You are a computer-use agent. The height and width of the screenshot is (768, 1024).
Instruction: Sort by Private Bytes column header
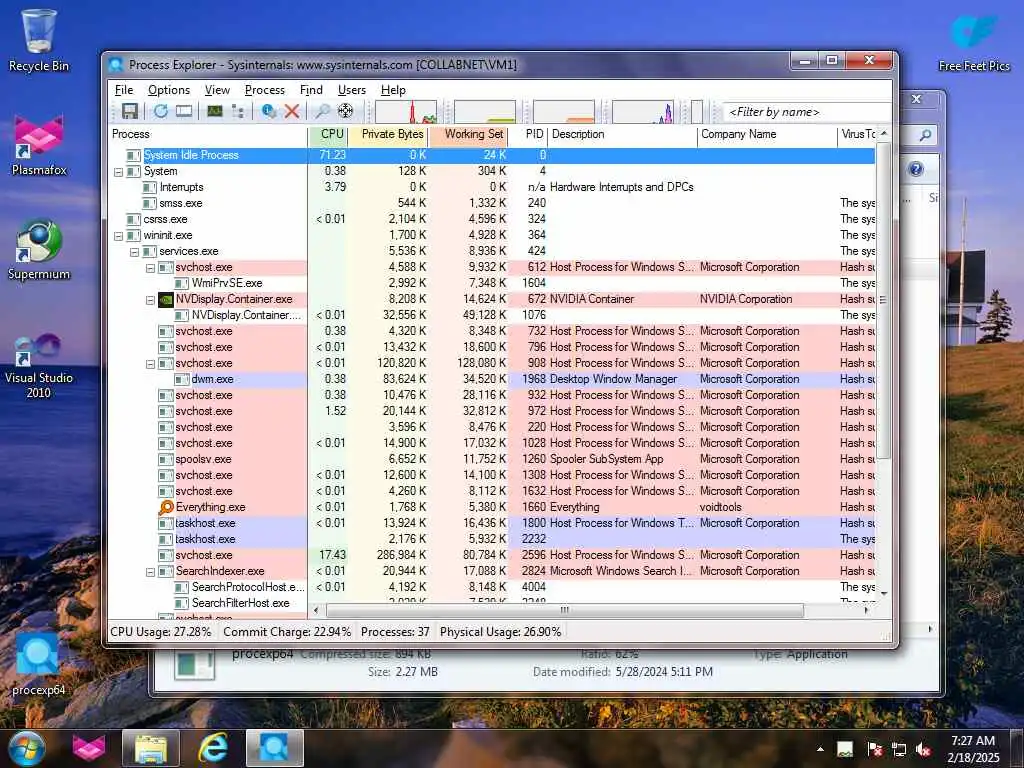point(389,135)
